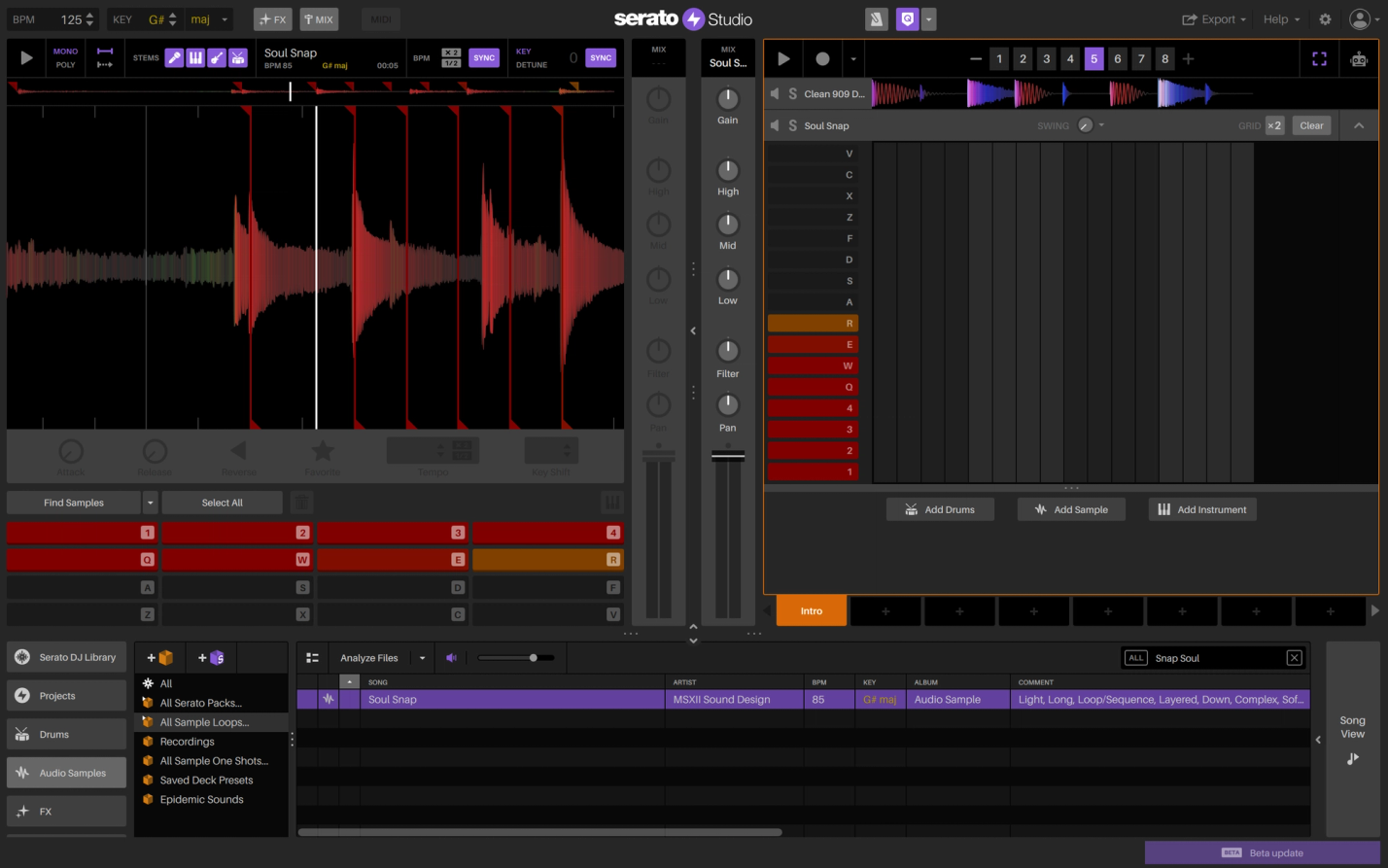Click the robot auto-assign icon in sequencer header
This screenshot has width=1388, height=868.
1358,58
